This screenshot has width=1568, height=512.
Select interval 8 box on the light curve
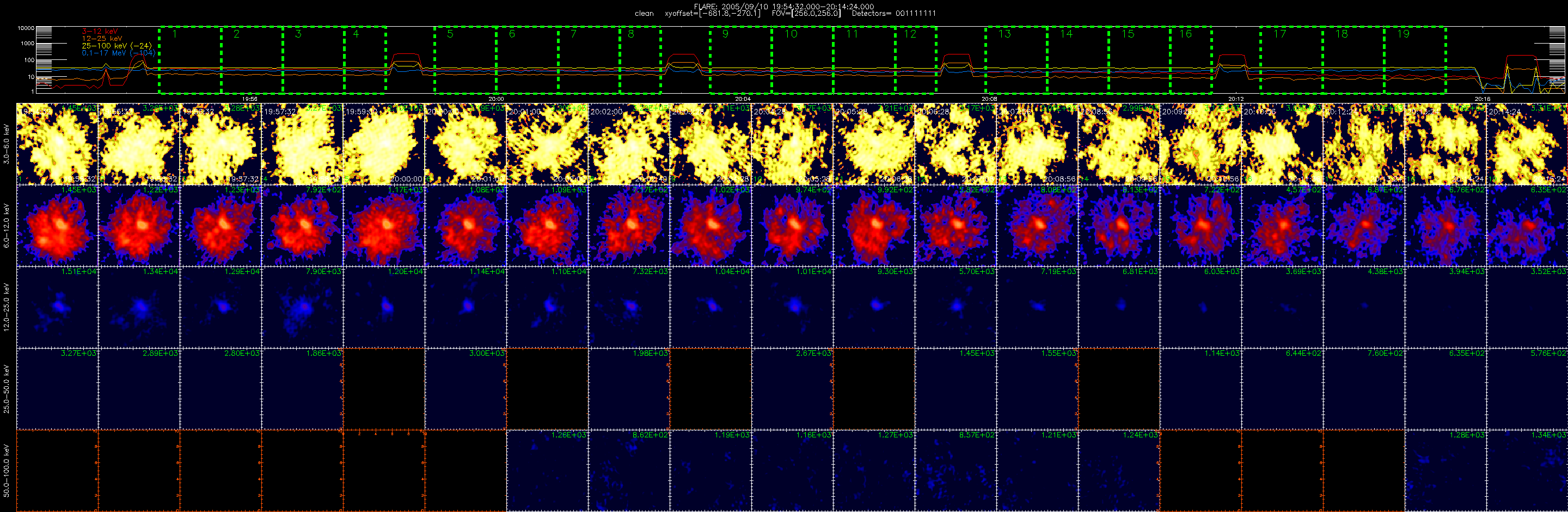[x=640, y=60]
